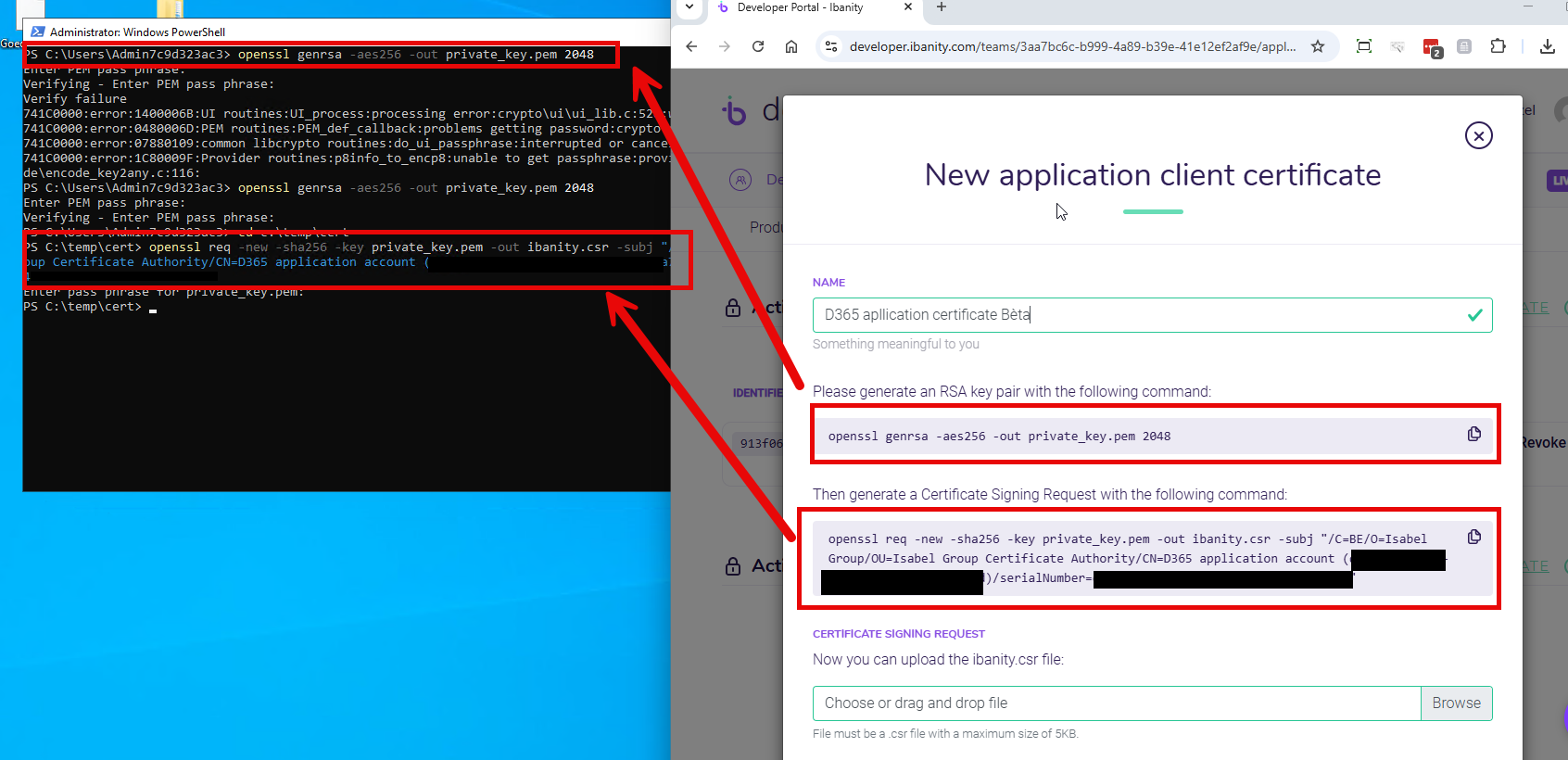Screen dimensions: 1568x760
Task: Click the address bar URL
Action: [1072, 46]
